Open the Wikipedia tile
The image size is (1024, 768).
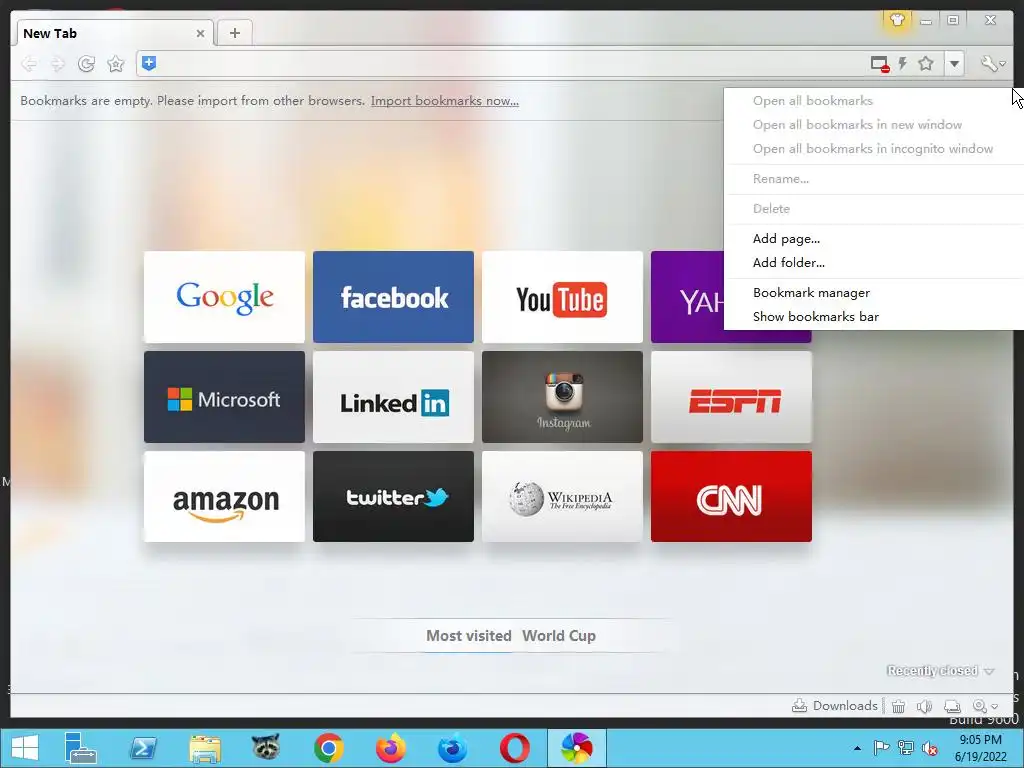click(x=562, y=496)
